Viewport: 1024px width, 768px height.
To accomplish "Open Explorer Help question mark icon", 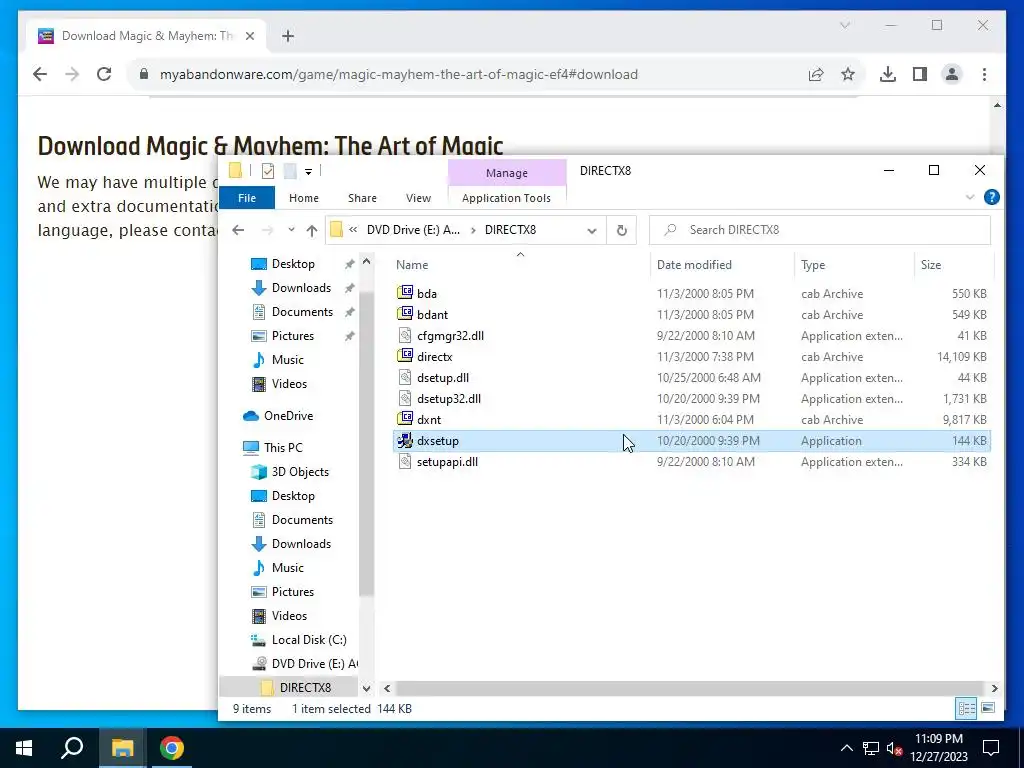I will [991, 197].
